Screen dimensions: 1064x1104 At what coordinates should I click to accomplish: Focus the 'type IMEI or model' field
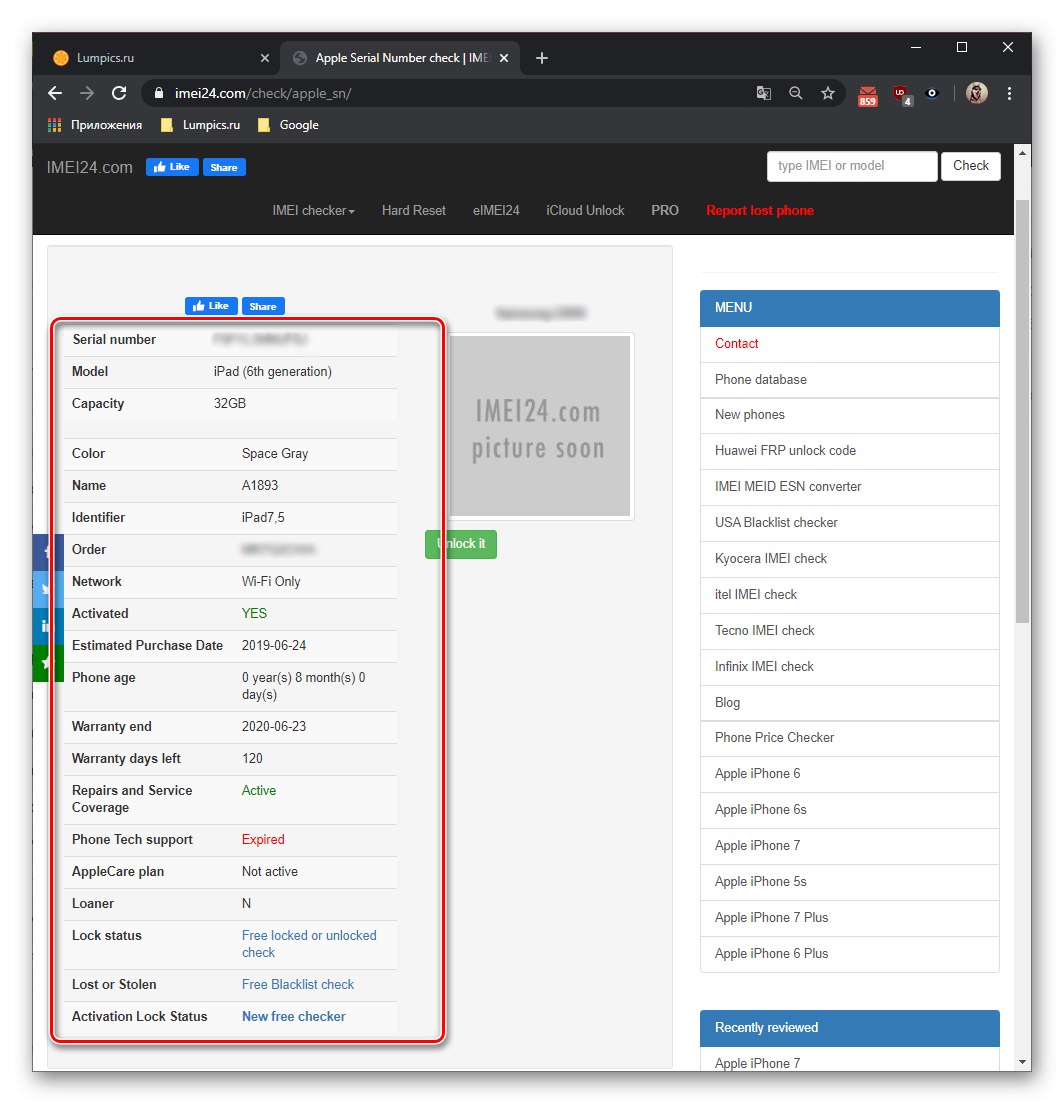(x=852, y=166)
